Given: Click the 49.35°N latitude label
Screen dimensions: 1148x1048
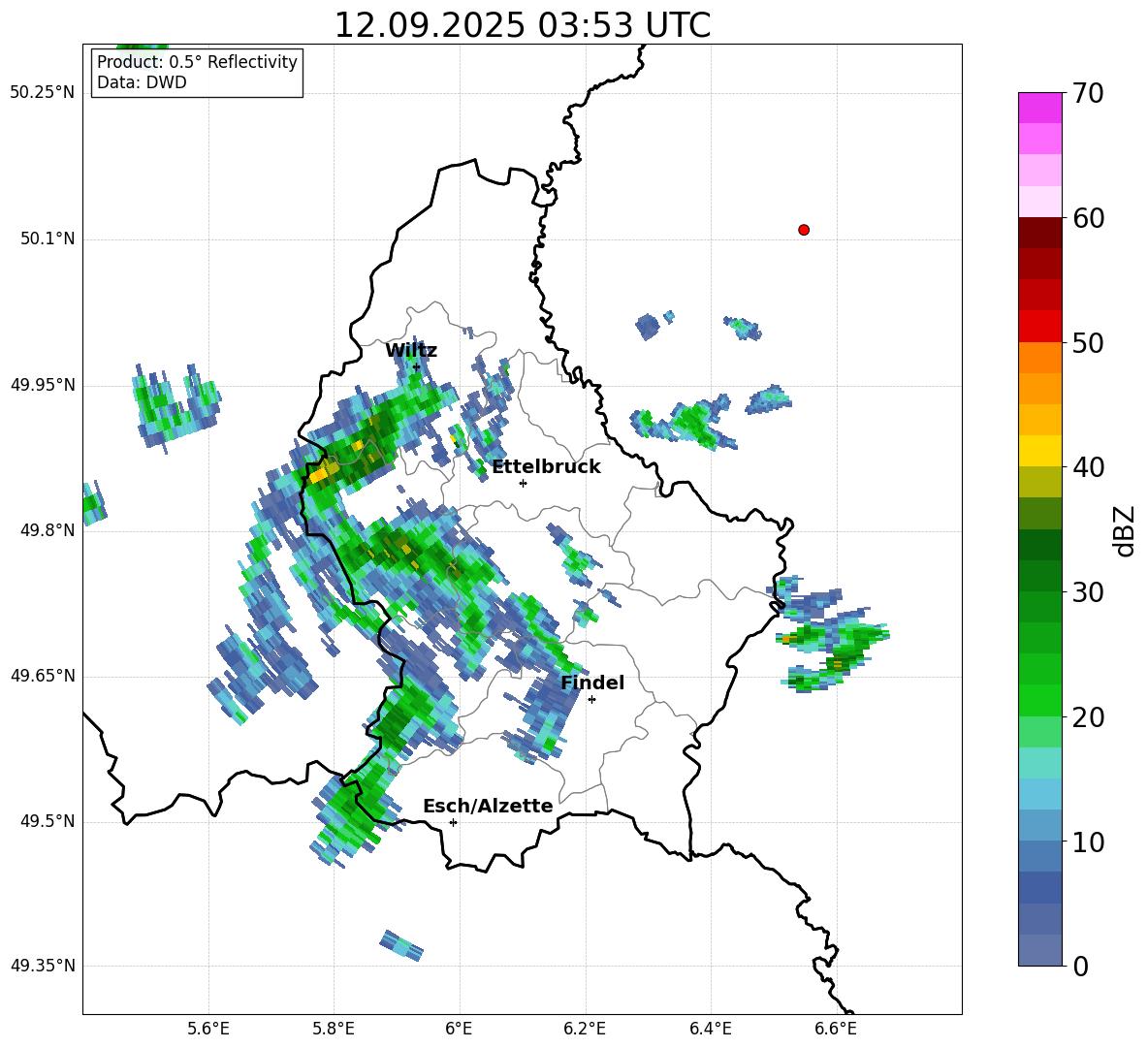Looking at the screenshot, I should coord(43,966).
